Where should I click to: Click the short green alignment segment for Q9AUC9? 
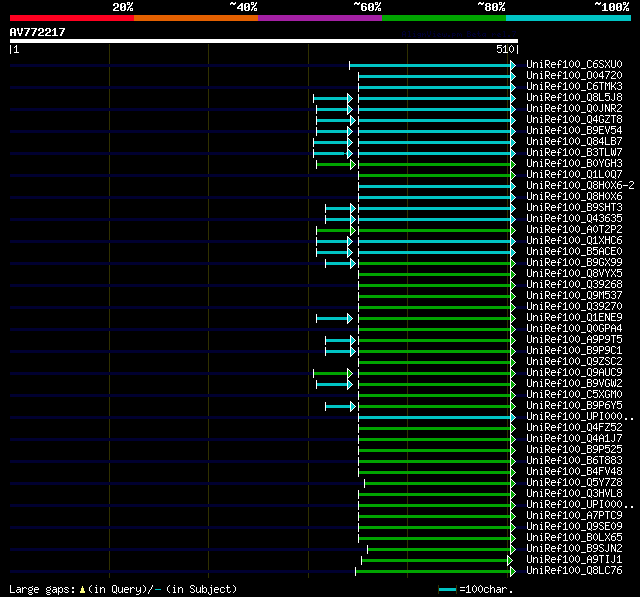pyautogui.click(x=333, y=374)
